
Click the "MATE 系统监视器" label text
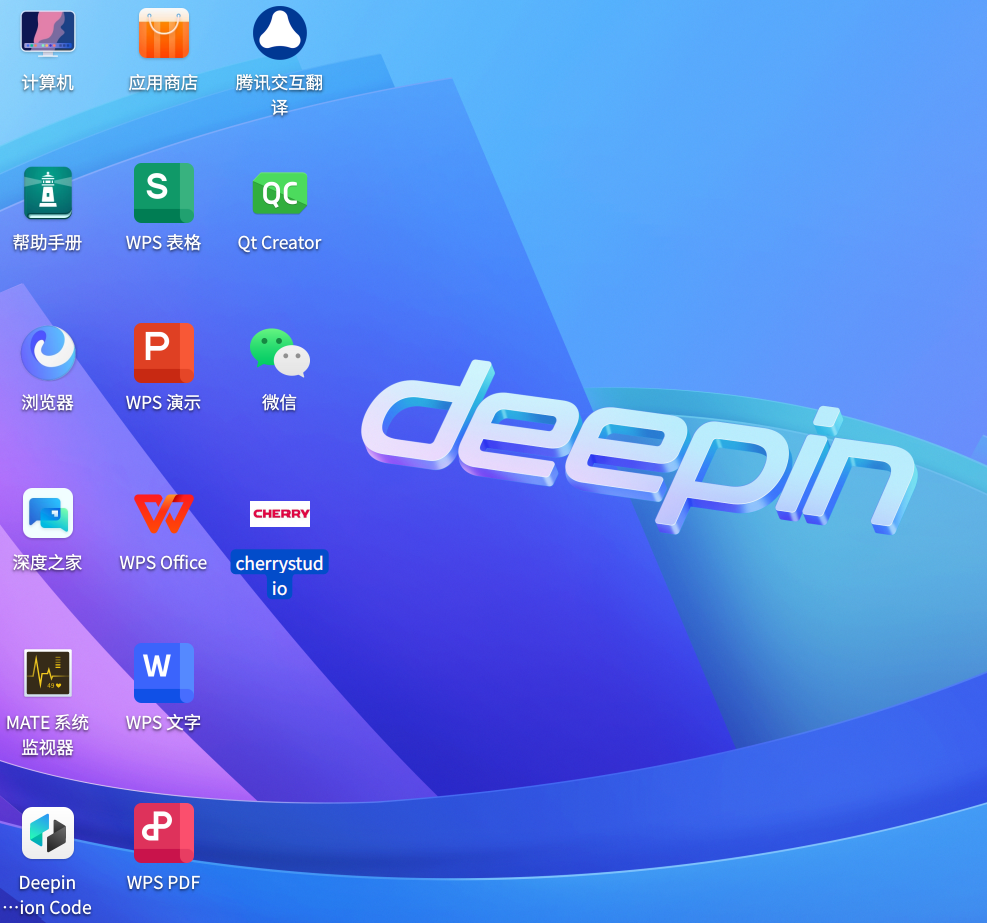pyautogui.click(x=48, y=735)
